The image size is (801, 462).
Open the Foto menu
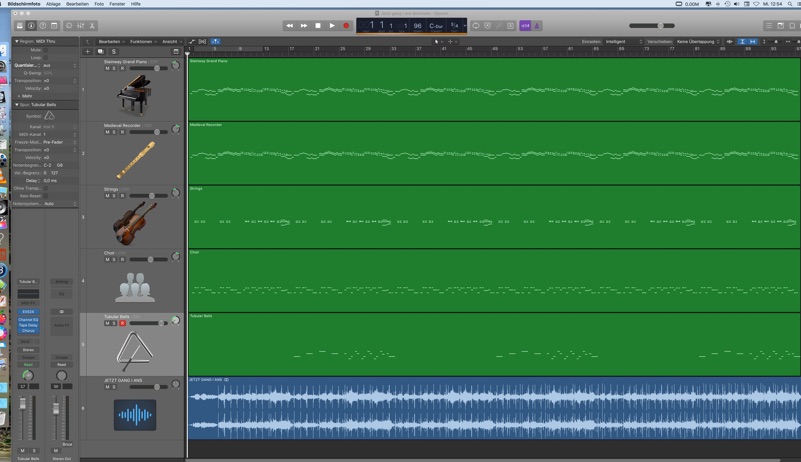[x=99, y=4]
